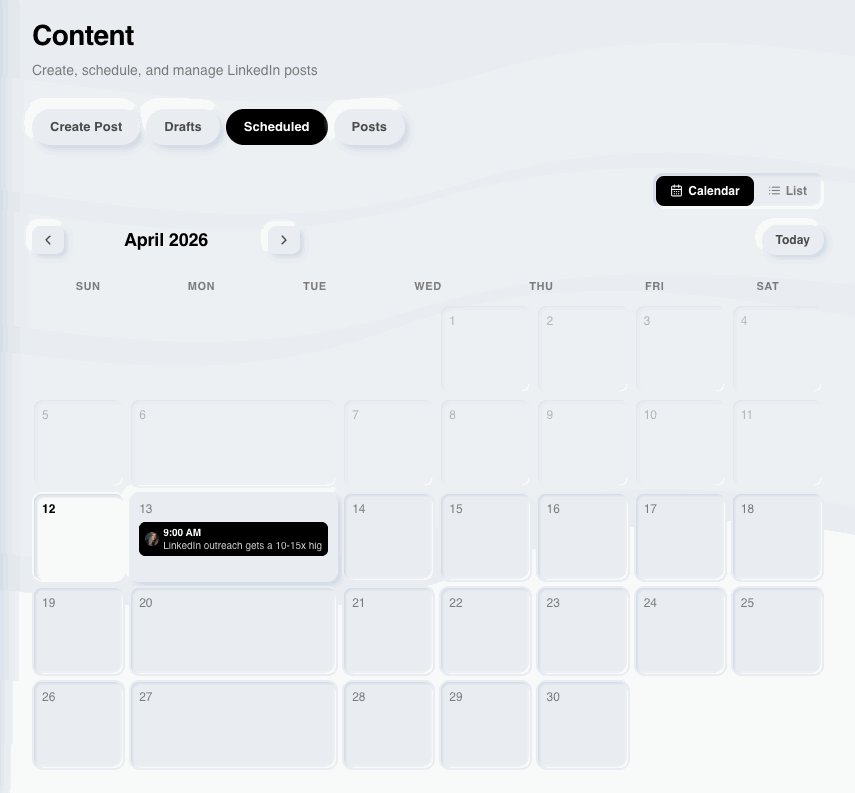Viewport: 855px width, 793px height.
Task: Switch to Calendar view
Action: tap(705, 191)
